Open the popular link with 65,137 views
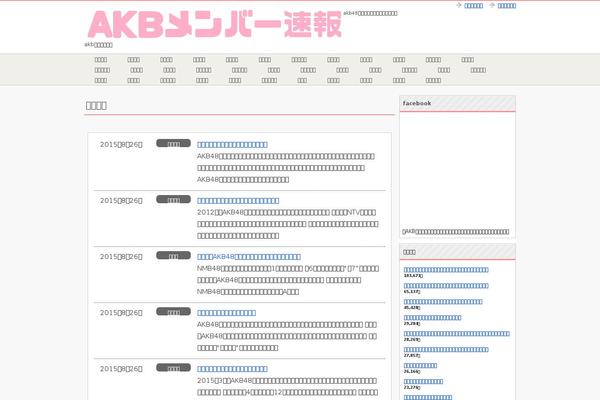This screenshot has height=400, width=600. (x=446, y=286)
